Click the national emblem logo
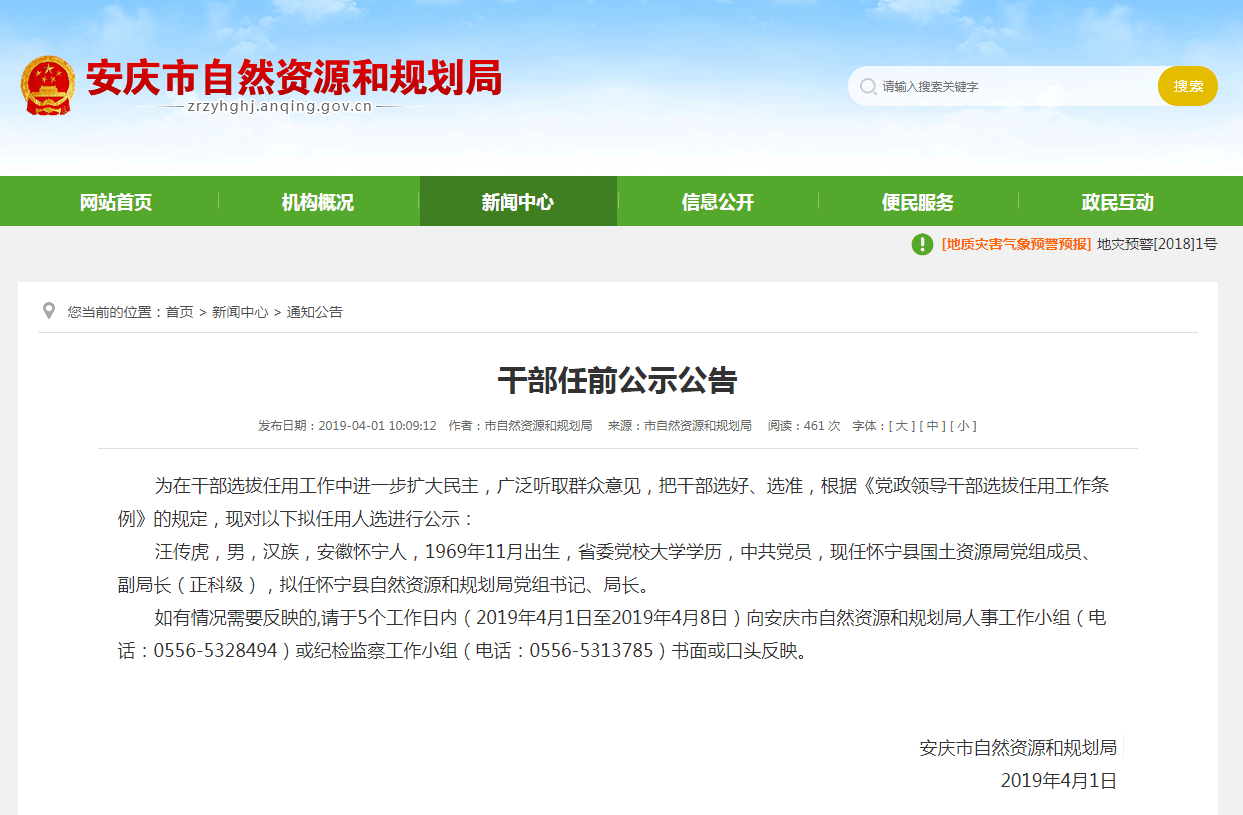Viewport: 1243px width, 815px height. pyautogui.click(x=48, y=86)
